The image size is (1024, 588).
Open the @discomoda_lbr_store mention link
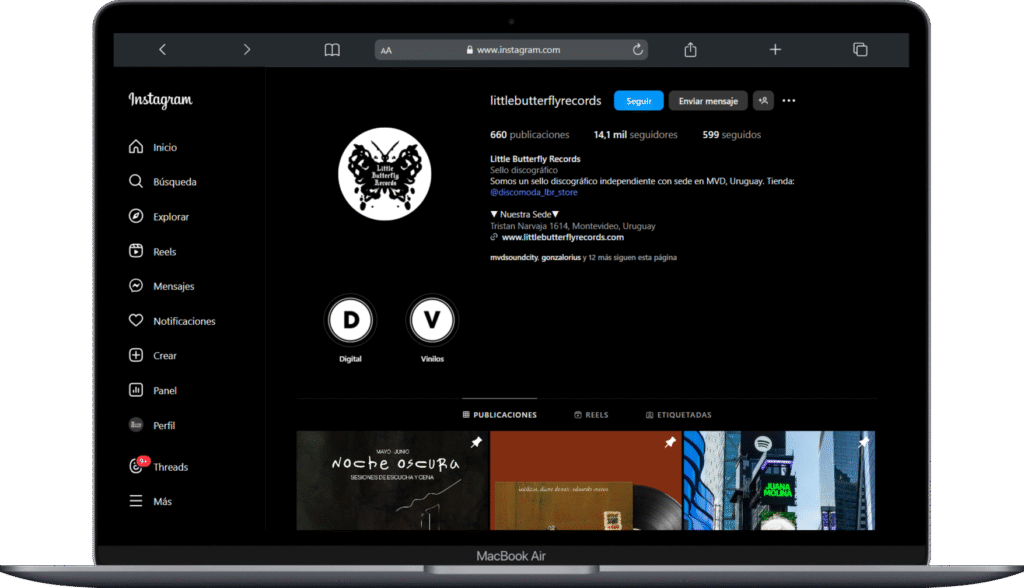[534, 192]
